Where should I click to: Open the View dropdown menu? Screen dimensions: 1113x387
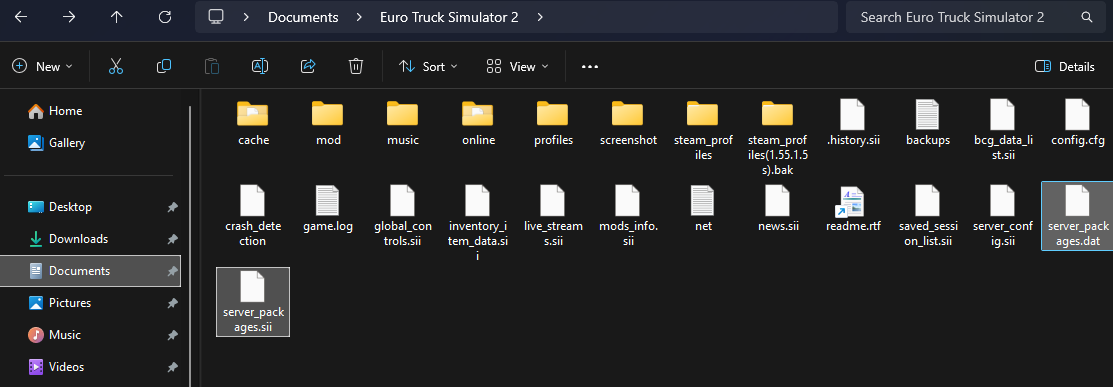click(517, 66)
